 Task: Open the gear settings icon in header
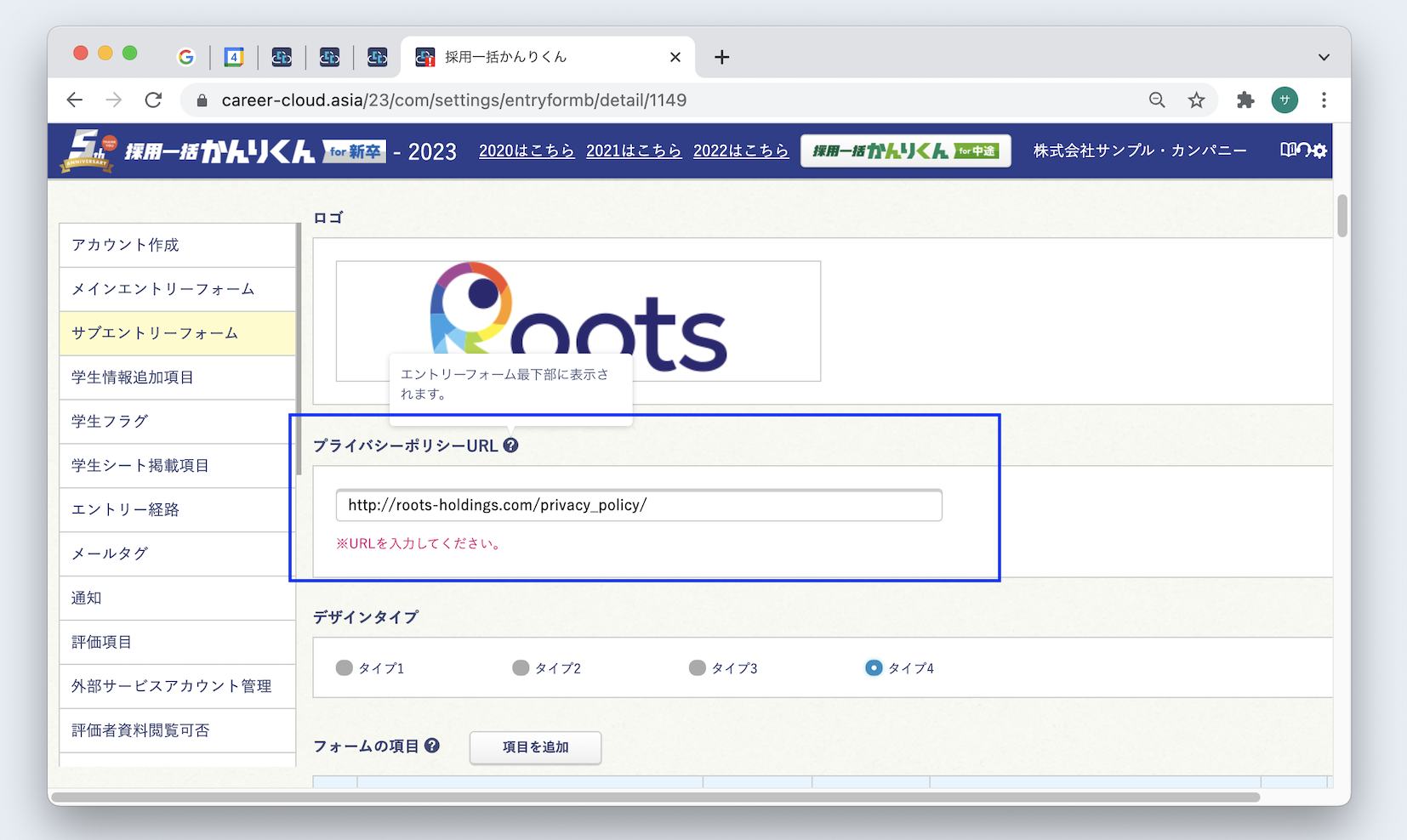pos(1319,150)
